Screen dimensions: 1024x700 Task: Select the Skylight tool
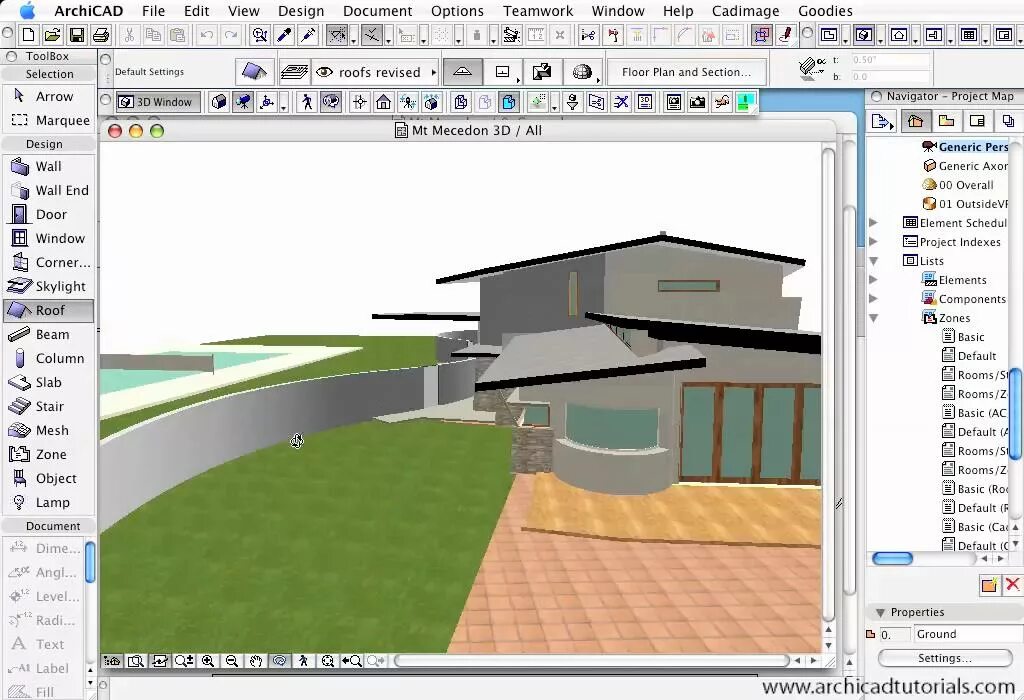pos(48,286)
